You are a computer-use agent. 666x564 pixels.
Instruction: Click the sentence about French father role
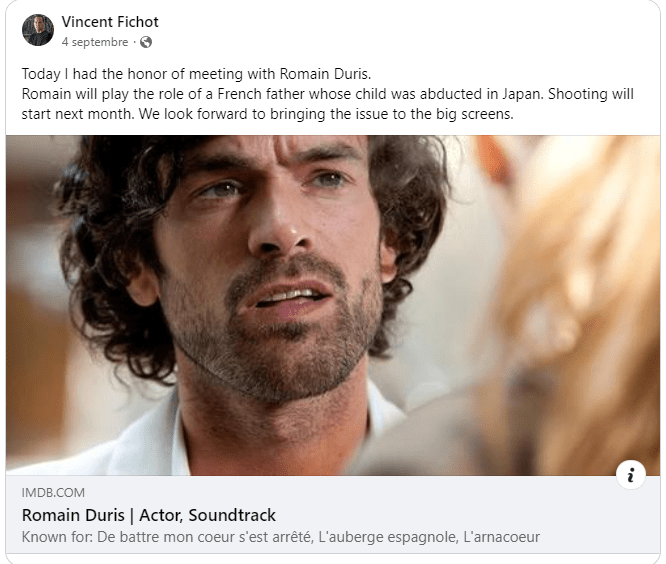click(282, 94)
